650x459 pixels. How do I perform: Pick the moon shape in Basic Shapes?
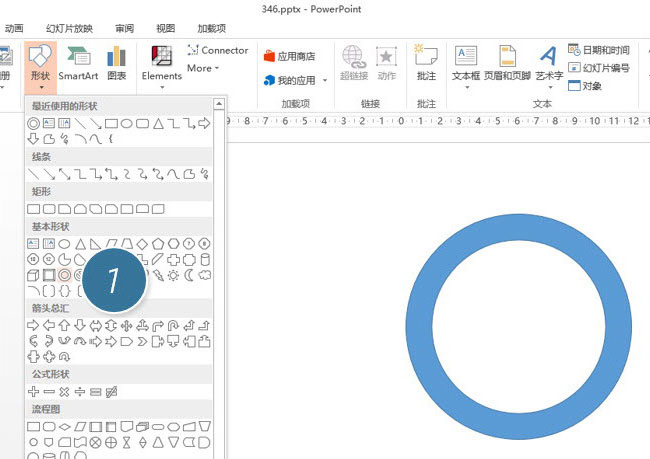[x=190, y=275]
